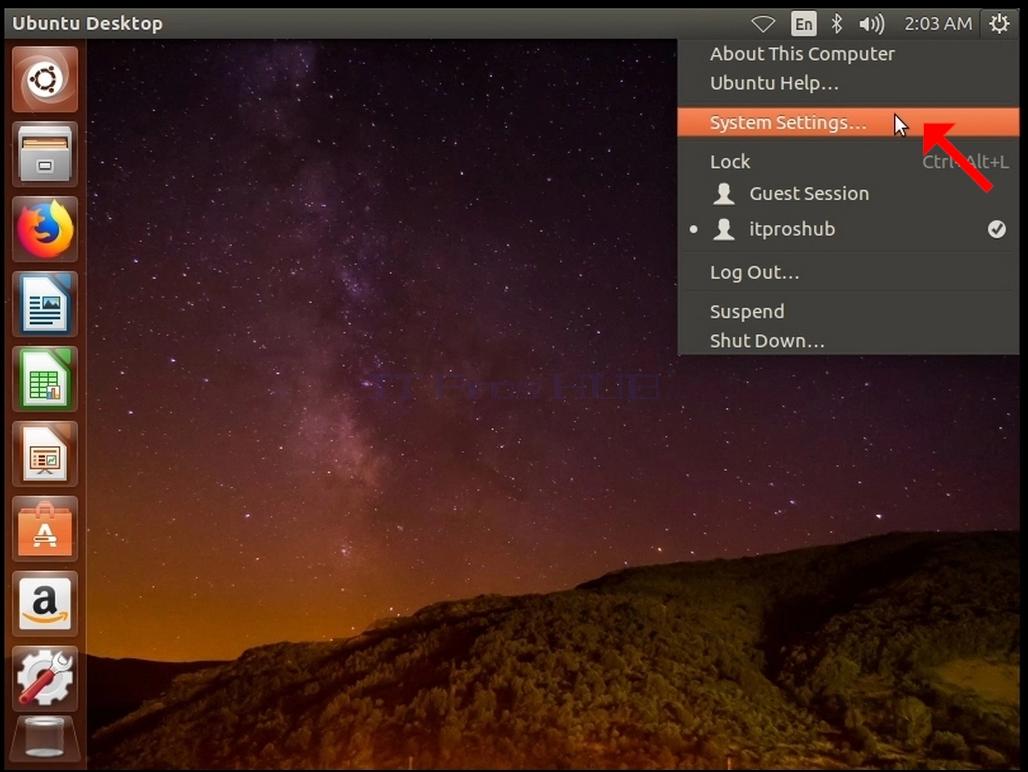The image size is (1028, 772).
Task: Choose Shut Down… from the menu
Action: (848, 341)
